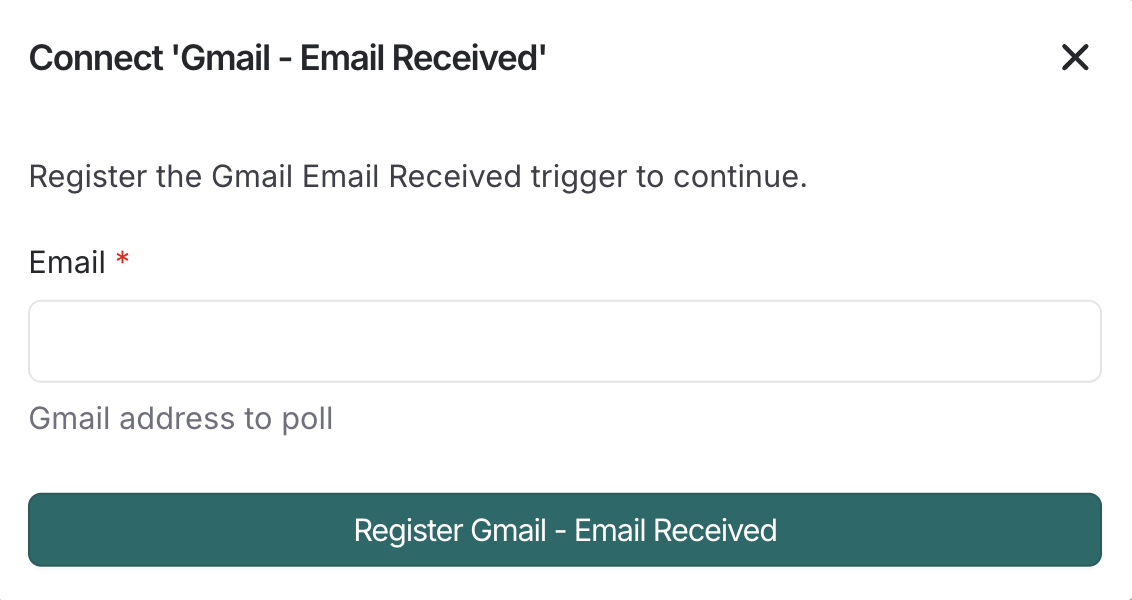Click the asterisk beside the Email label

coord(122,262)
